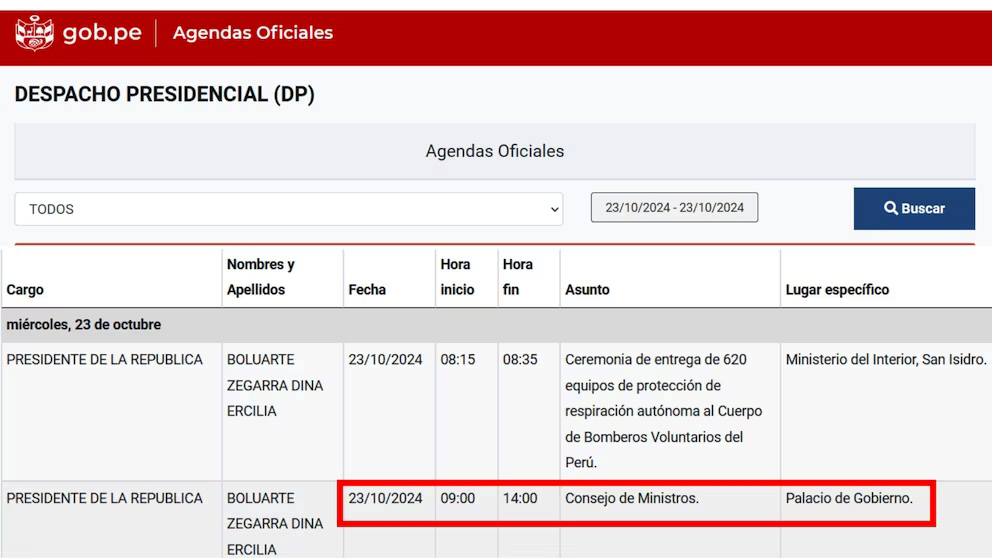Open Agendas Oficiales in the red header

pyautogui.click(x=252, y=33)
